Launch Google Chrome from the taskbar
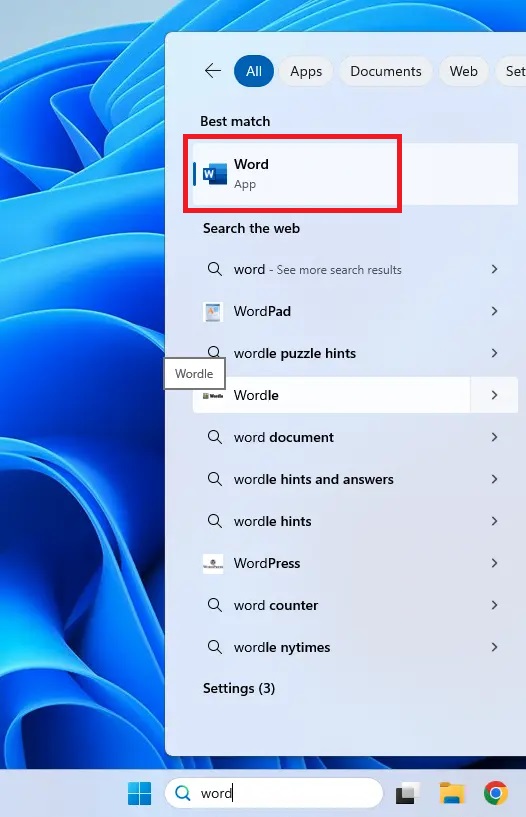526x817 pixels. 495,793
